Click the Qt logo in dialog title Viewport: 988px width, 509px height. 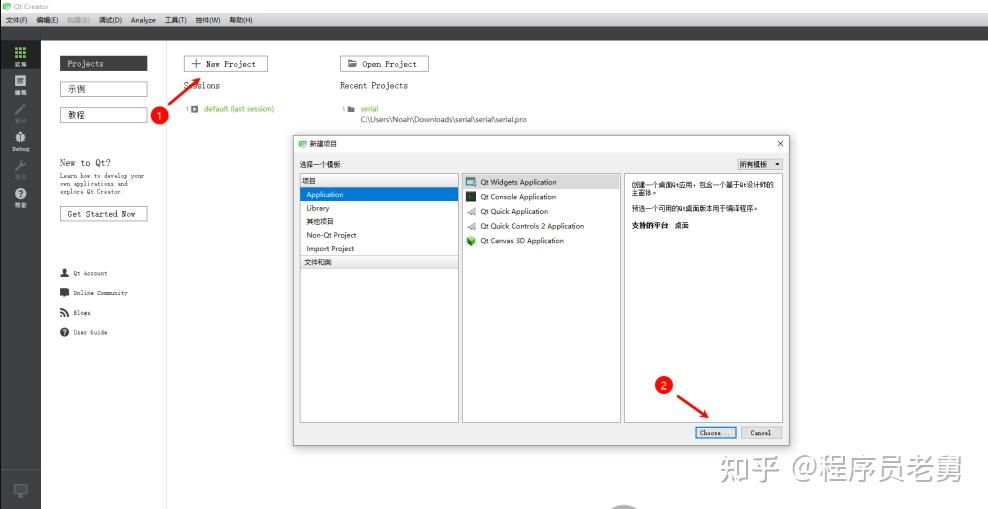[302, 144]
